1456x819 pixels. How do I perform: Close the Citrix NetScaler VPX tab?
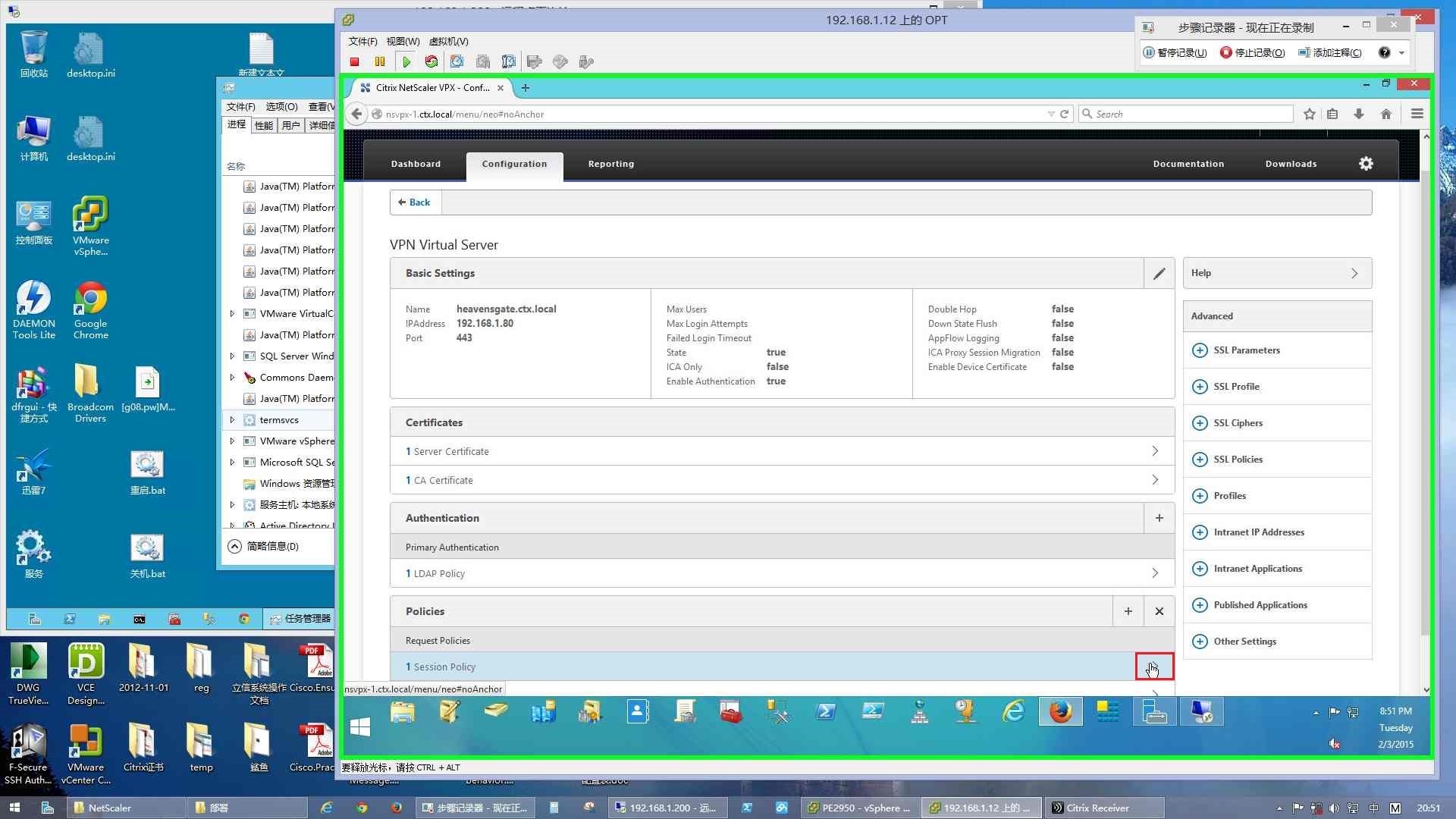tap(500, 88)
